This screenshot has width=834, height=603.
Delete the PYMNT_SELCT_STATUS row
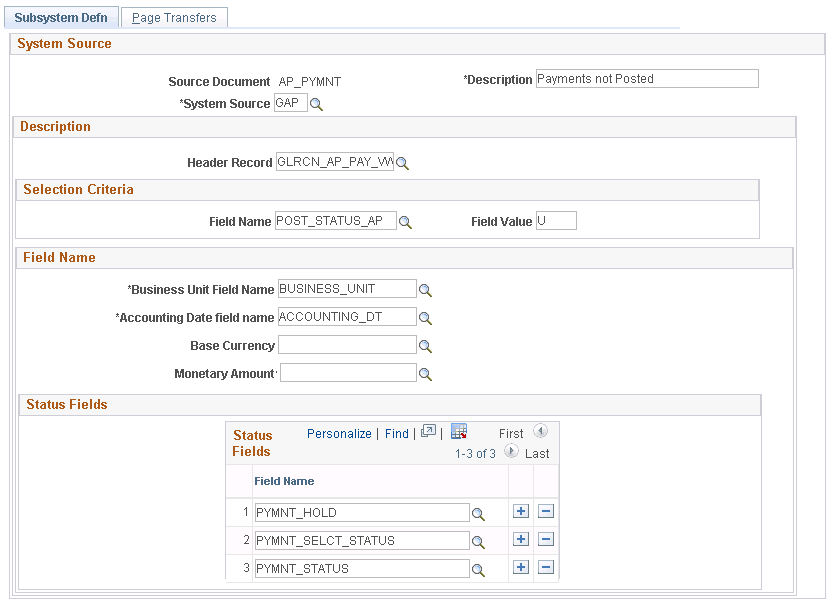tap(546, 539)
